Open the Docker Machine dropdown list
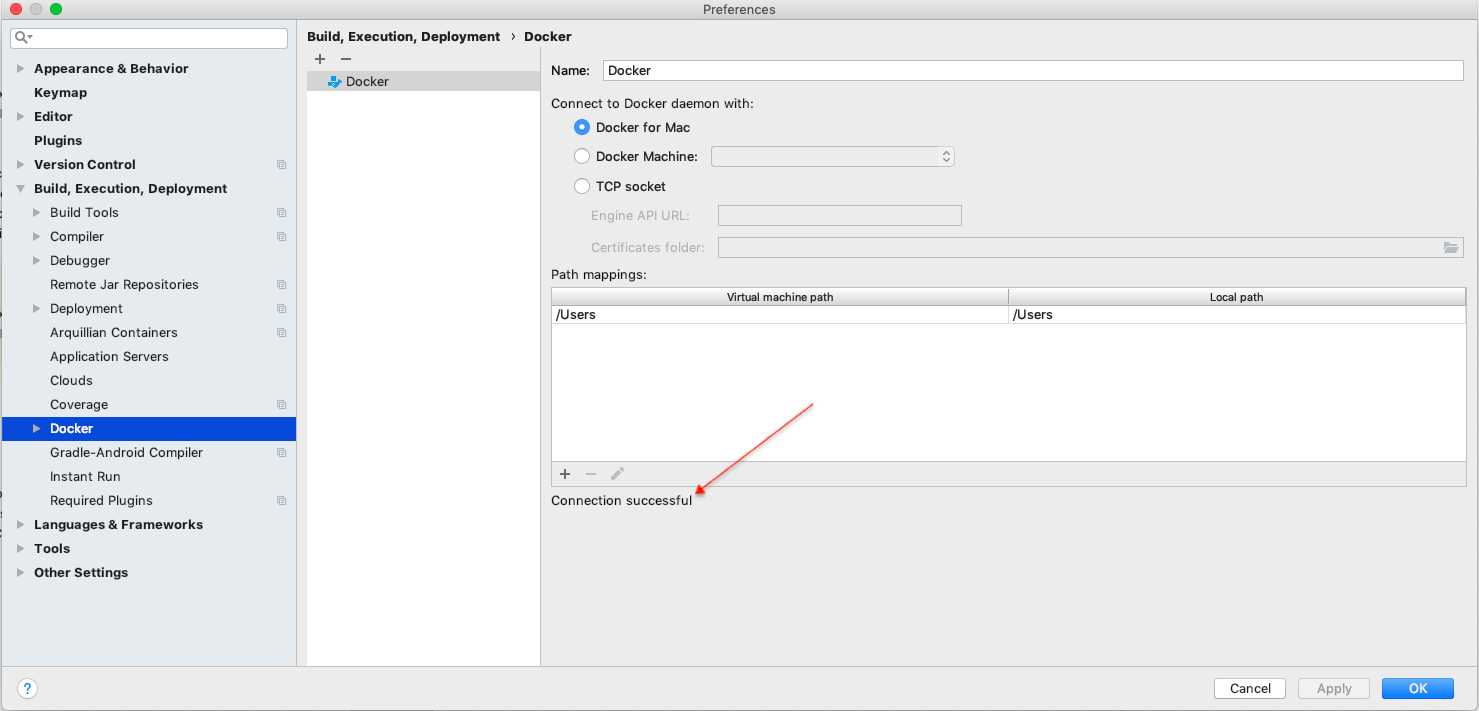The width and height of the screenshot is (1479, 711). [833, 156]
